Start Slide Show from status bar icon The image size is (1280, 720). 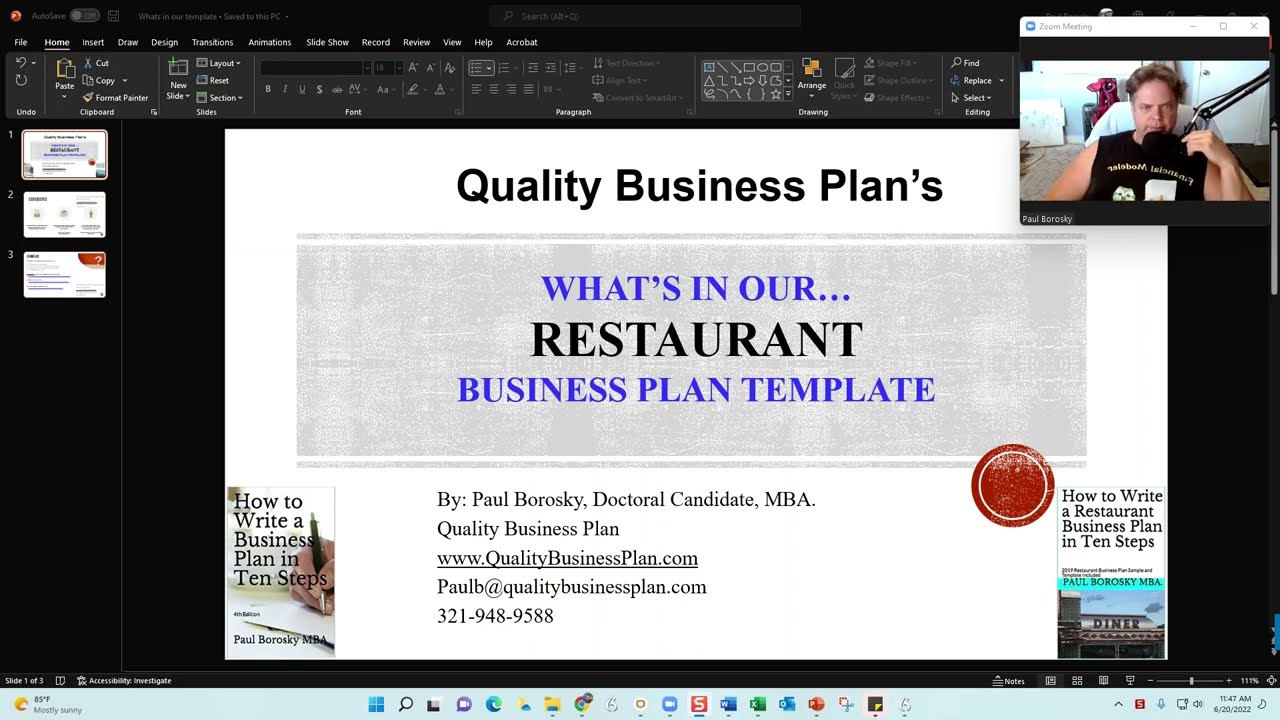pyautogui.click(x=1130, y=680)
